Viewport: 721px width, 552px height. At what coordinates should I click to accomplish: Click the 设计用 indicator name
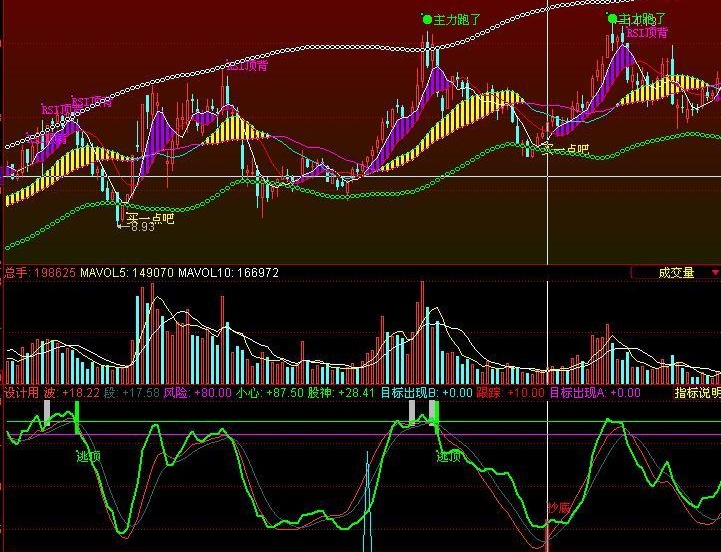(x=21, y=393)
